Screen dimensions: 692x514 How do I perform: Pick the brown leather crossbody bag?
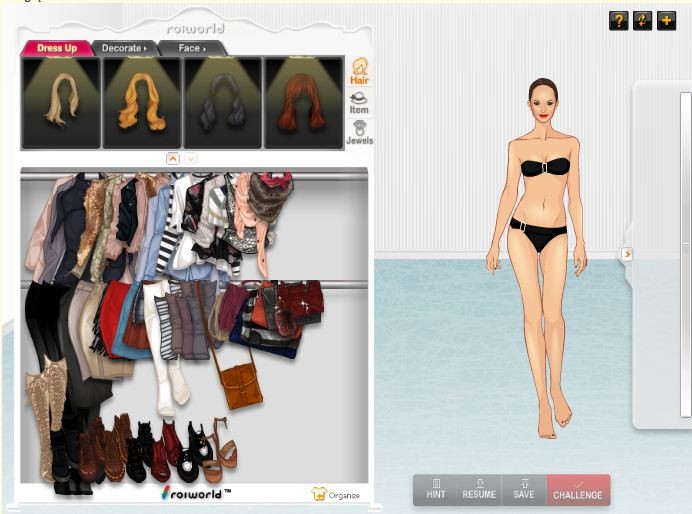pos(240,383)
